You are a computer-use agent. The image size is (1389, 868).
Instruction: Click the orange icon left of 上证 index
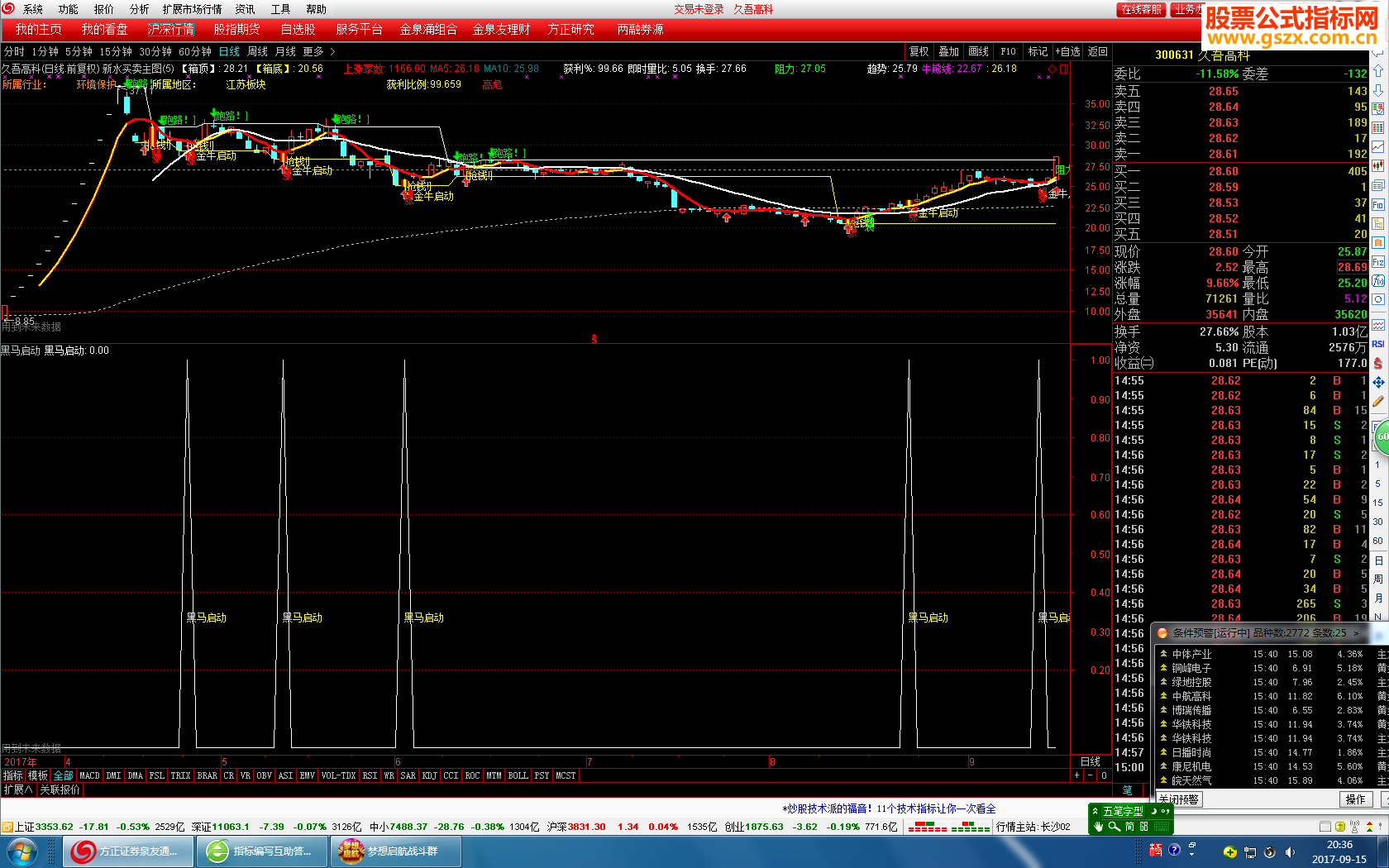pos(7,827)
